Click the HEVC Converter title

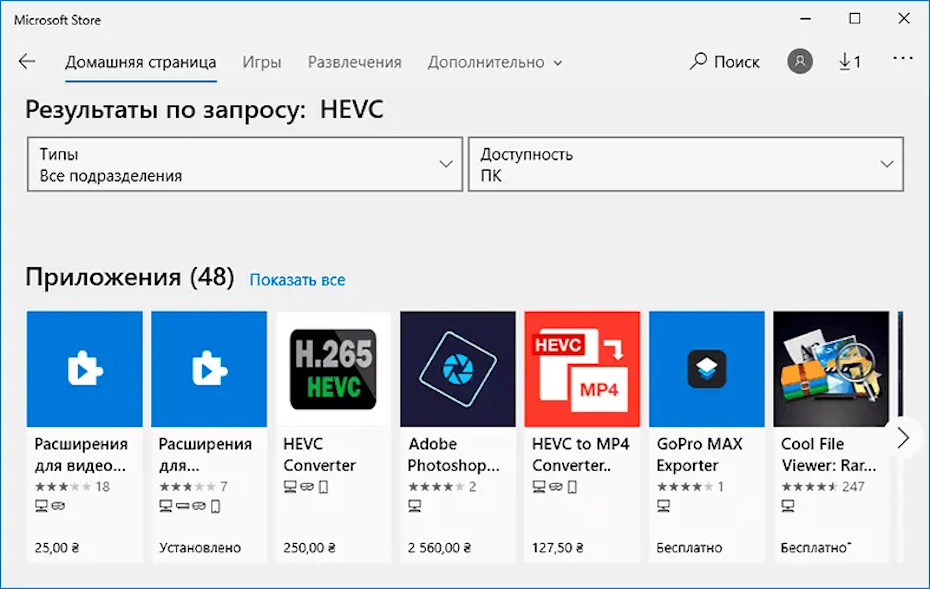(319, 454)
